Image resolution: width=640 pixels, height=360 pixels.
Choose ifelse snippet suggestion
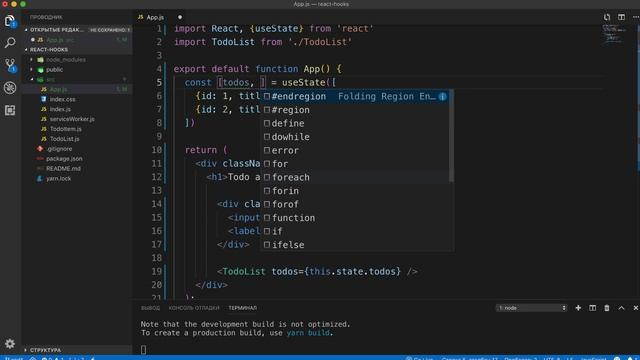(354, 245)
